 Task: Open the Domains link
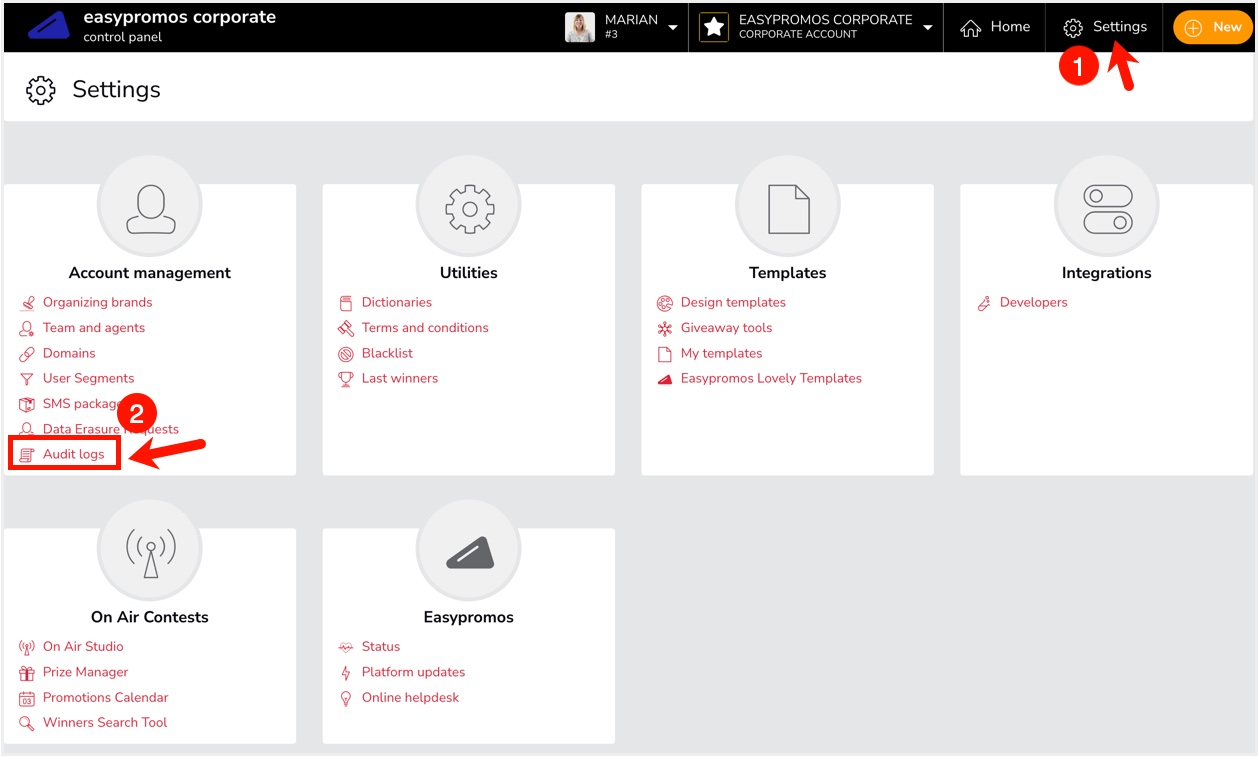pos(69,353)
